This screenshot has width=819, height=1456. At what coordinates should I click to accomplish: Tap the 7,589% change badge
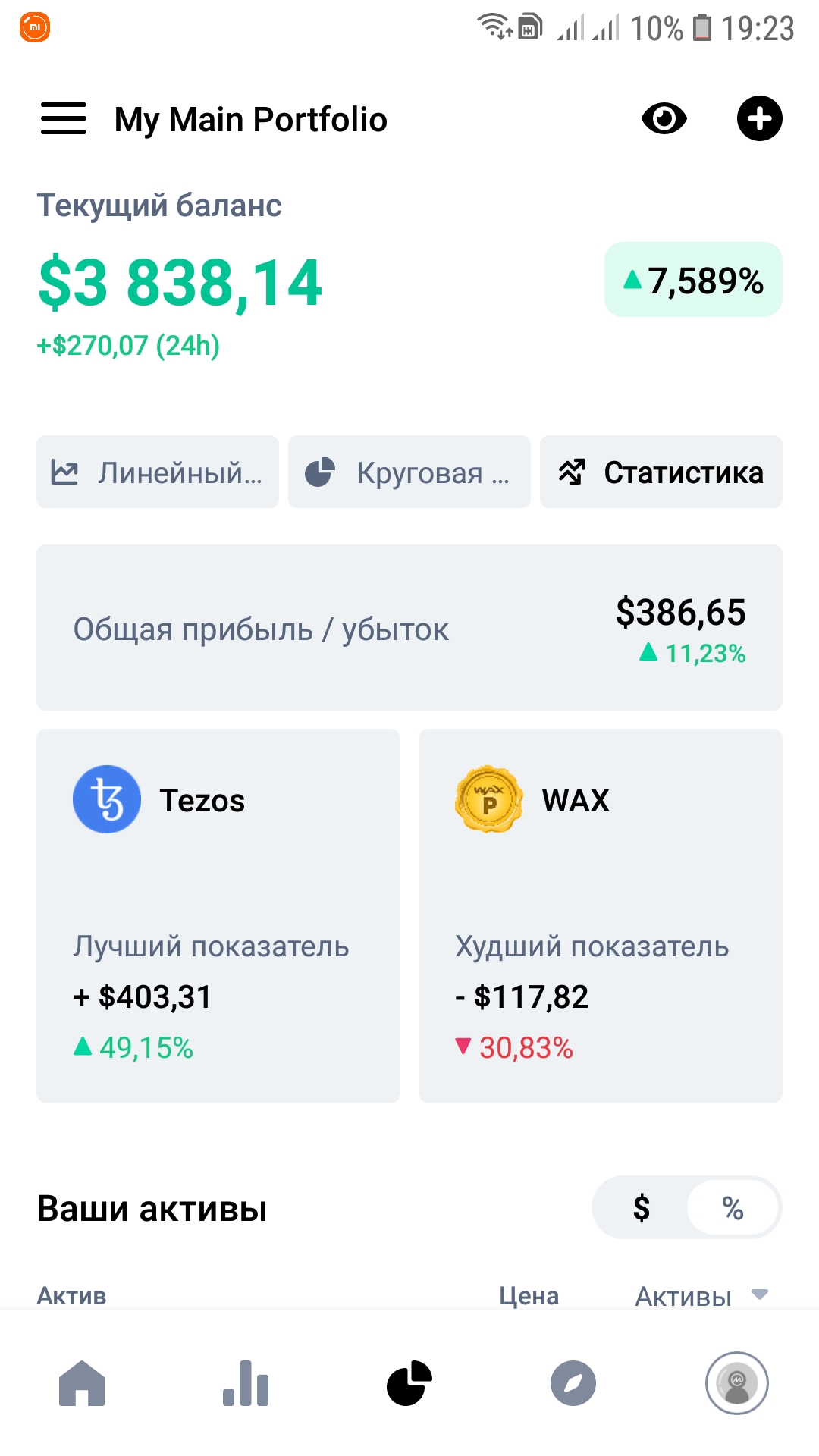(x=693, y=280)
